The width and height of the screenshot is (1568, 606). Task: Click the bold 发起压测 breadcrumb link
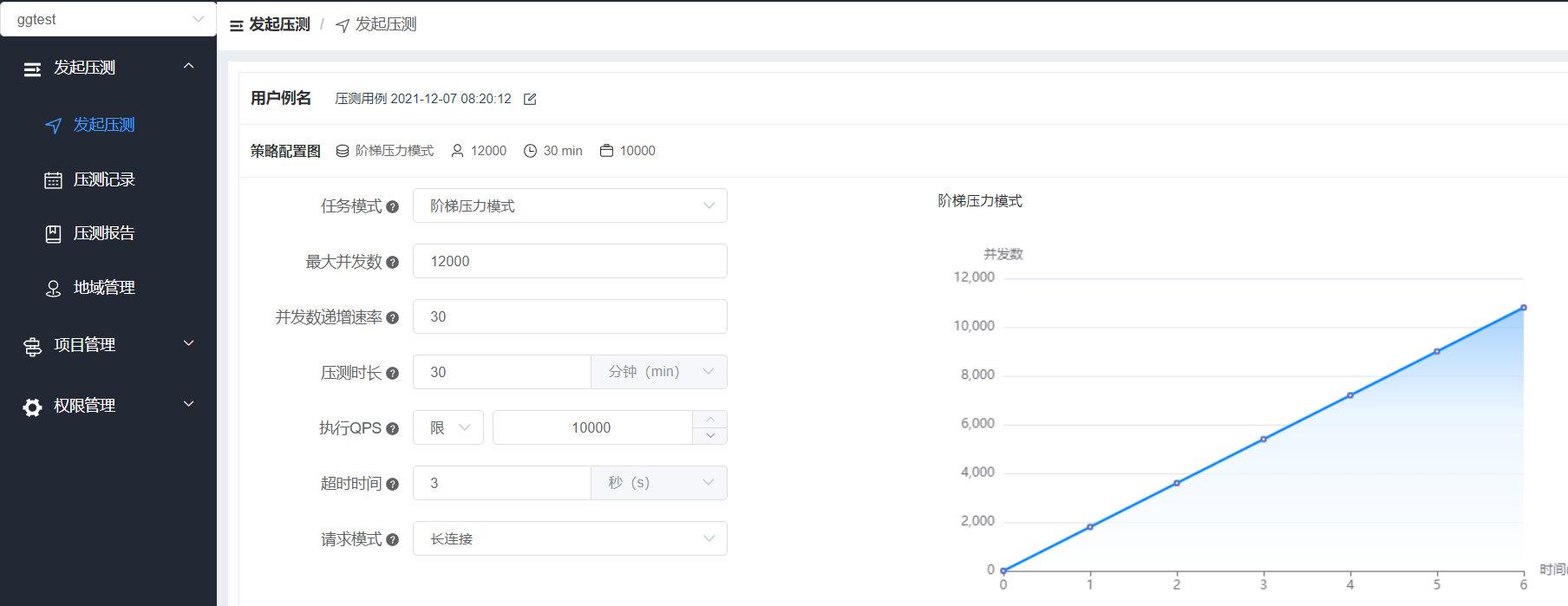click(279, 25)
